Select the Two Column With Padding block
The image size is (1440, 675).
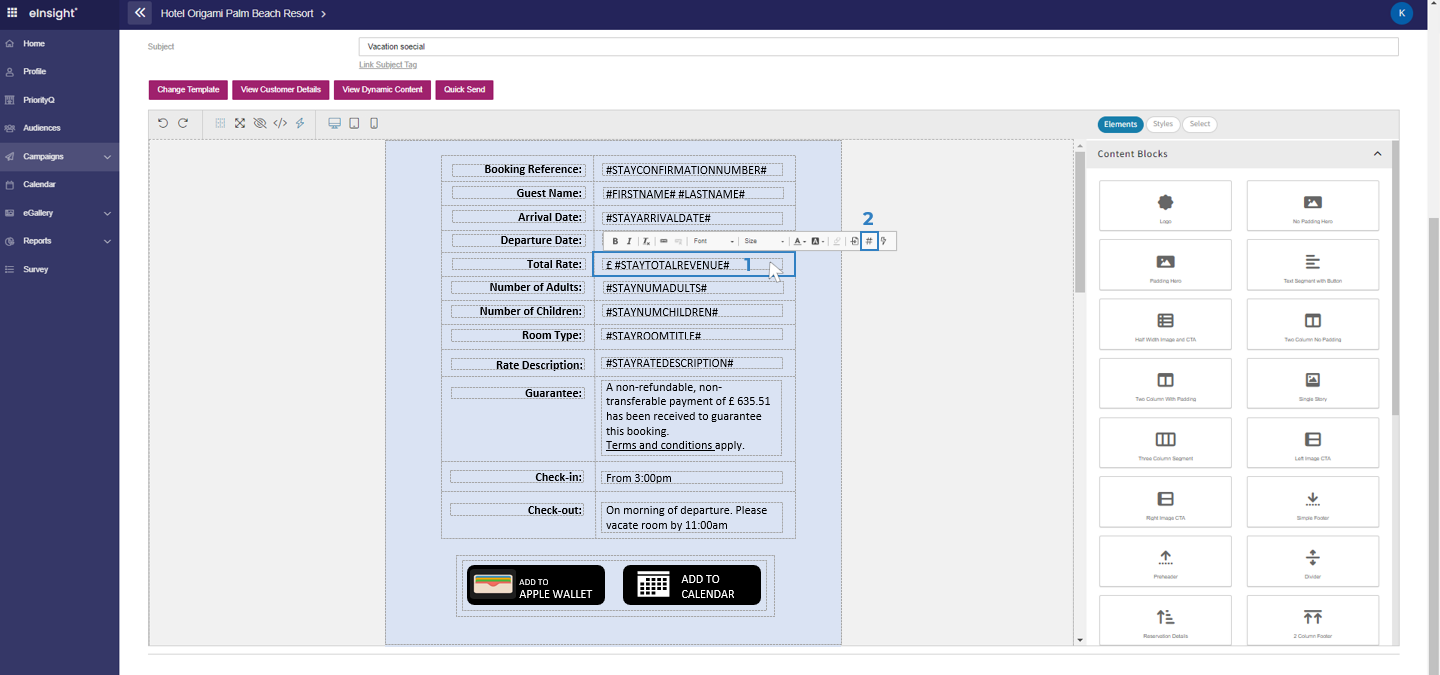pos(1165,383)
